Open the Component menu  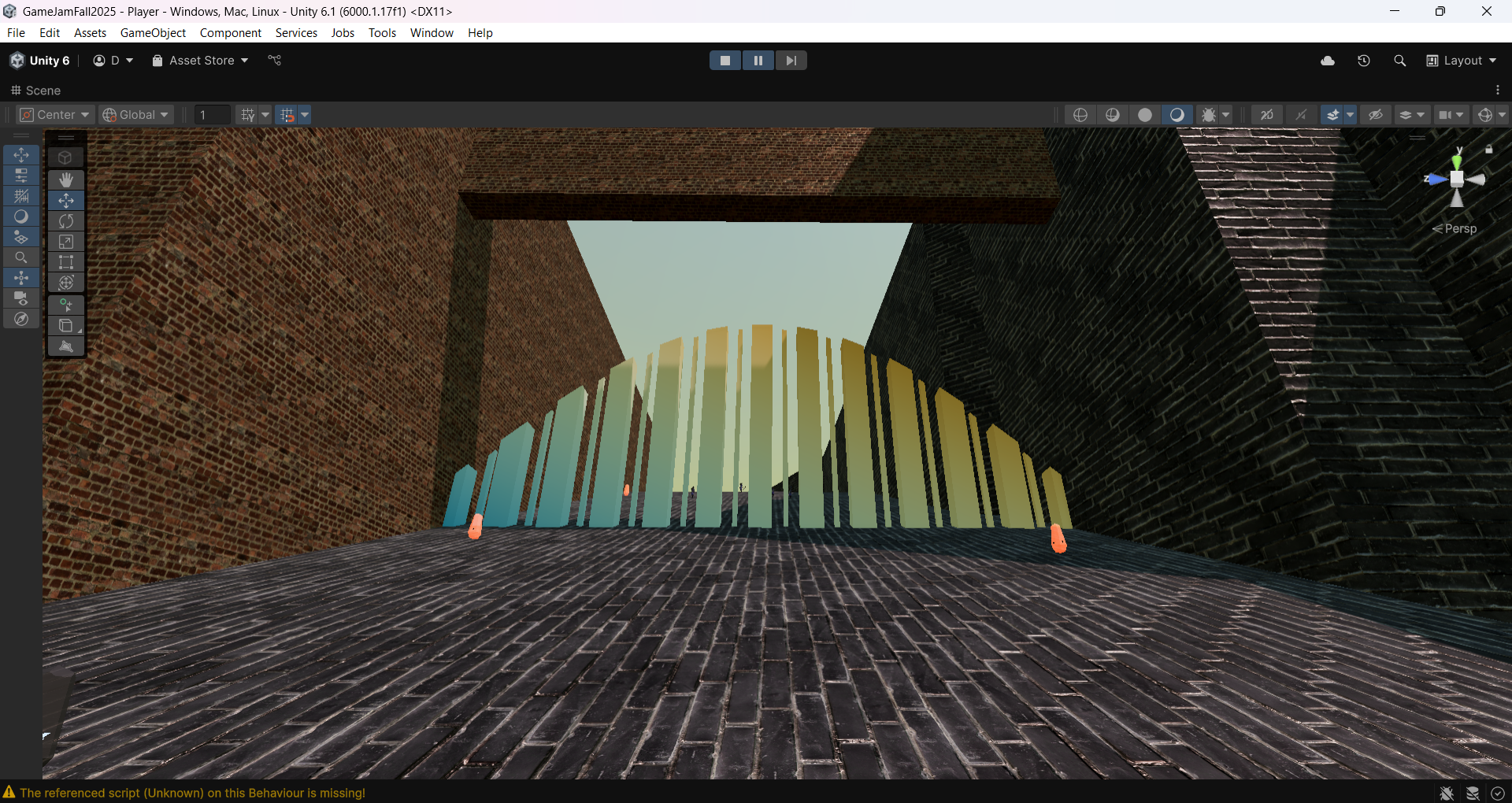click(x=230, y=33)
